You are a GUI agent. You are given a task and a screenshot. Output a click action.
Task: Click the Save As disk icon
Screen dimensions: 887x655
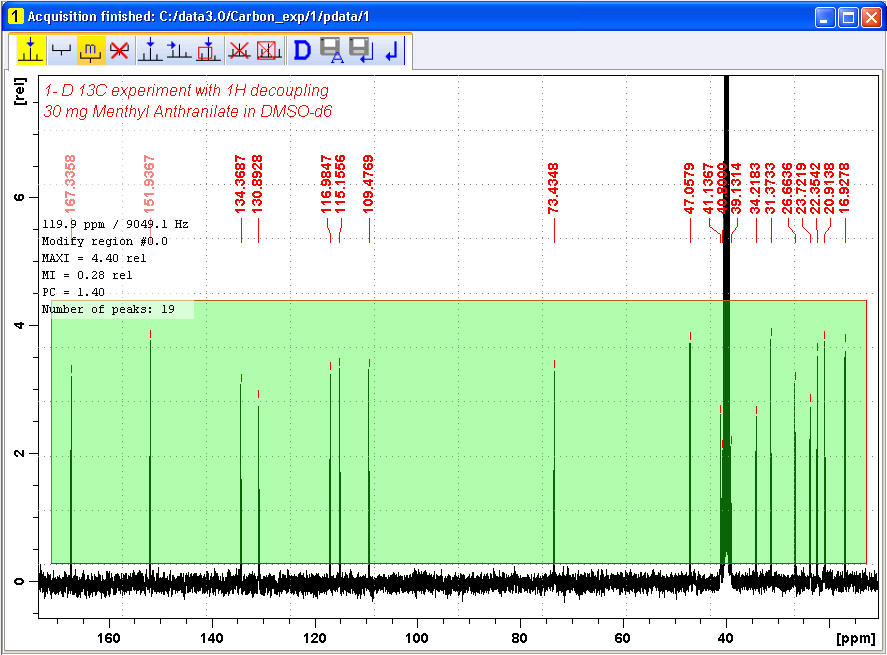[x=331, y=50]
